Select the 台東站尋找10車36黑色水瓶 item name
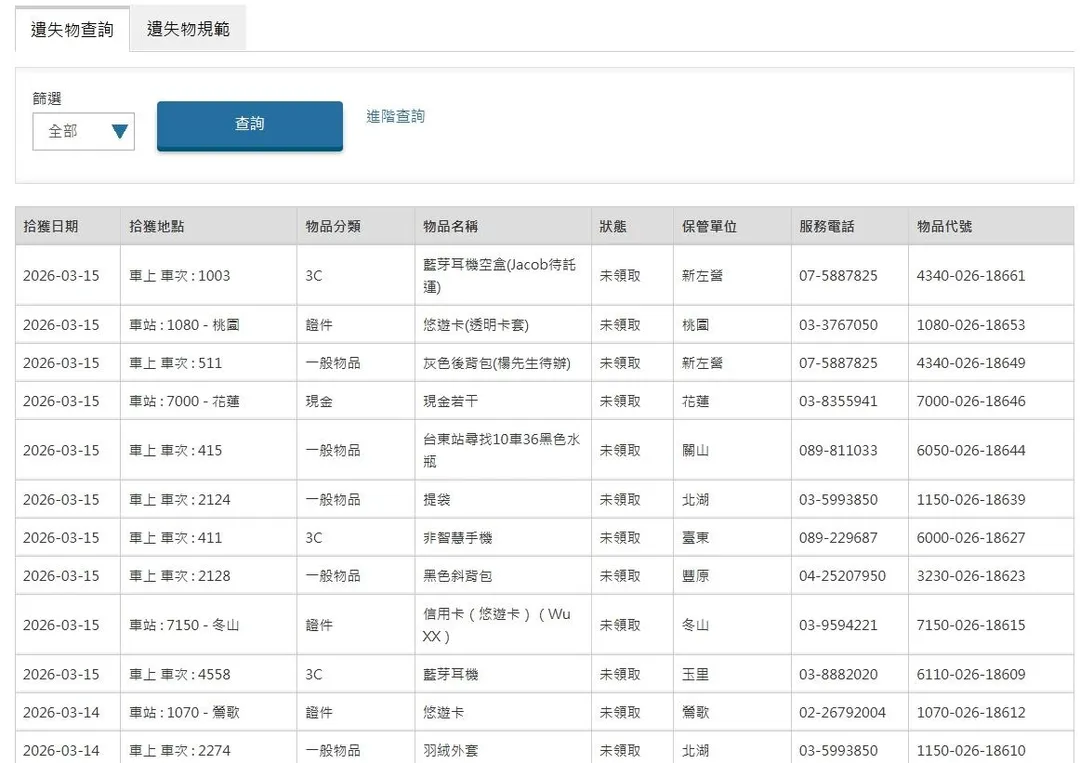The image size is (1080, 763). point(501,450)
